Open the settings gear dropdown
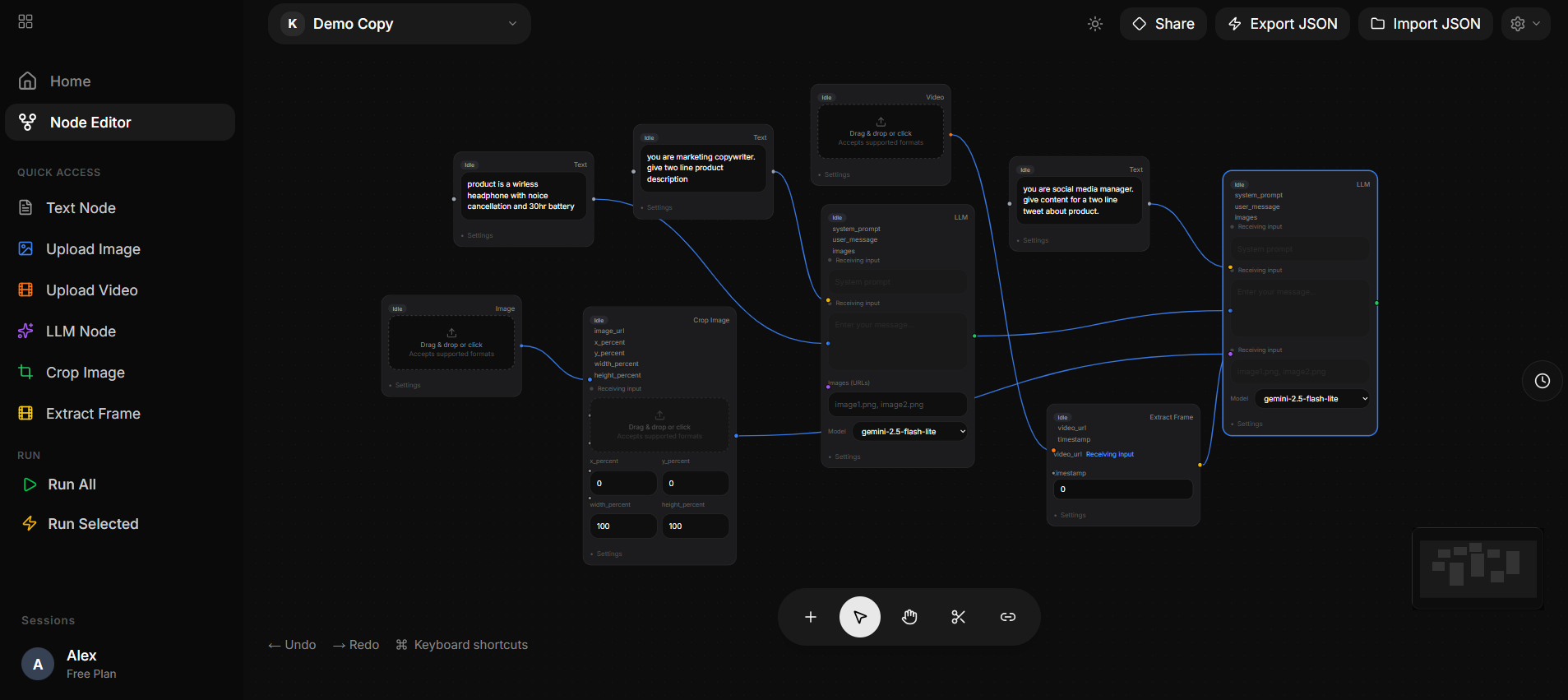 [x=1525, y=24]
